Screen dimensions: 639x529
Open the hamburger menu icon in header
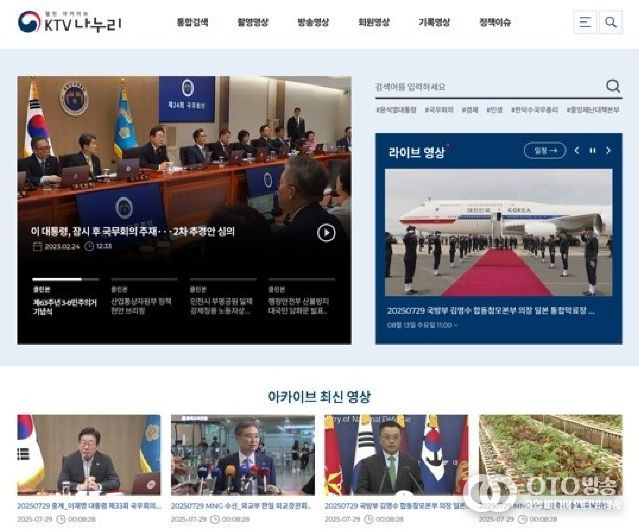tap(586, 22)
